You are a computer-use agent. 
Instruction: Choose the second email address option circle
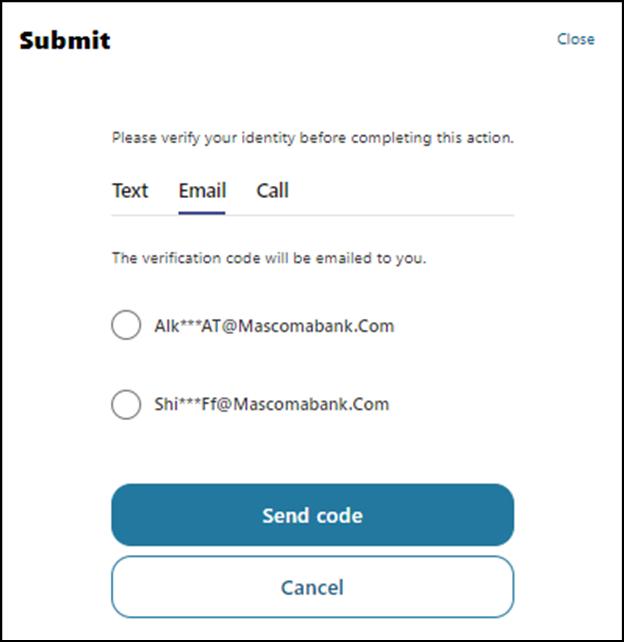pyautogui.click(x=126, y=405)
